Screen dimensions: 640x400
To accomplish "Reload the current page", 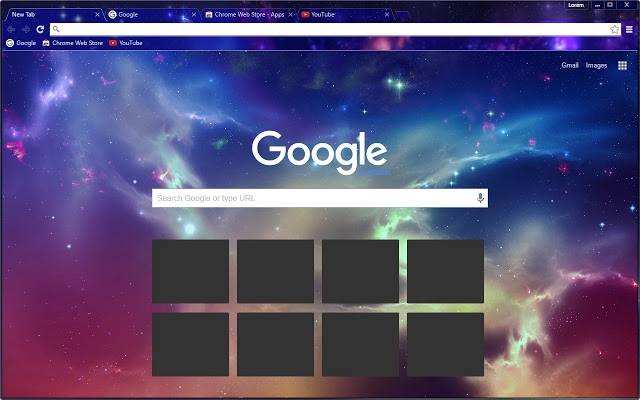I will coord(40,29).
